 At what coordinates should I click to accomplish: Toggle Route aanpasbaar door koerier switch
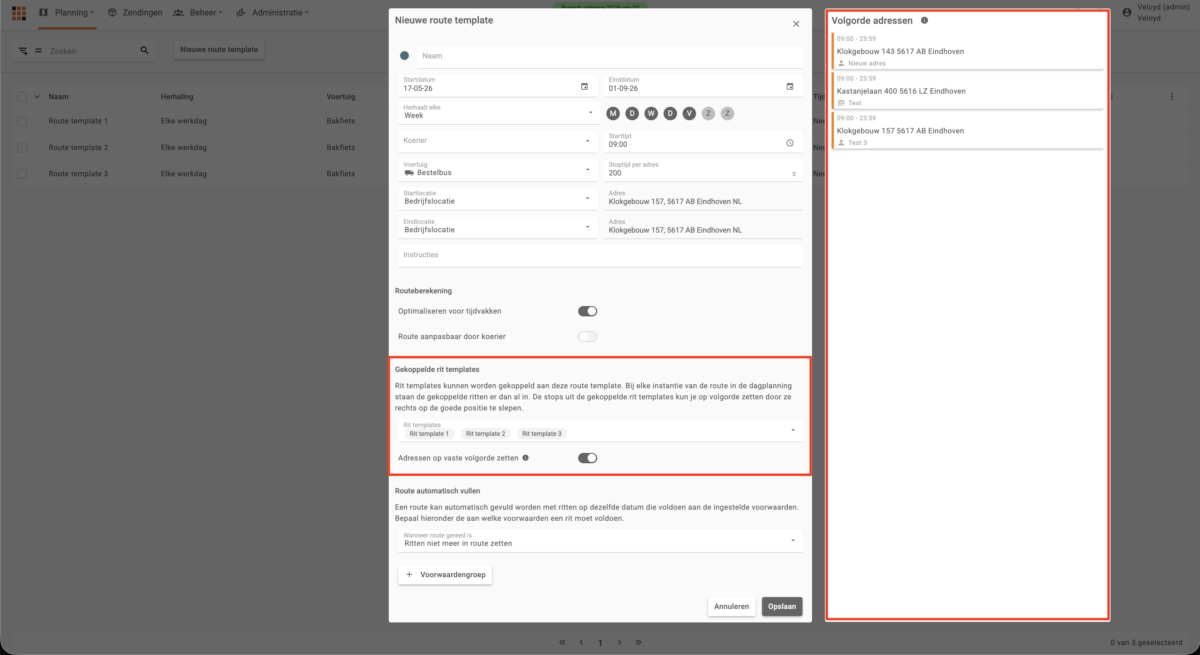pos(588,336)
